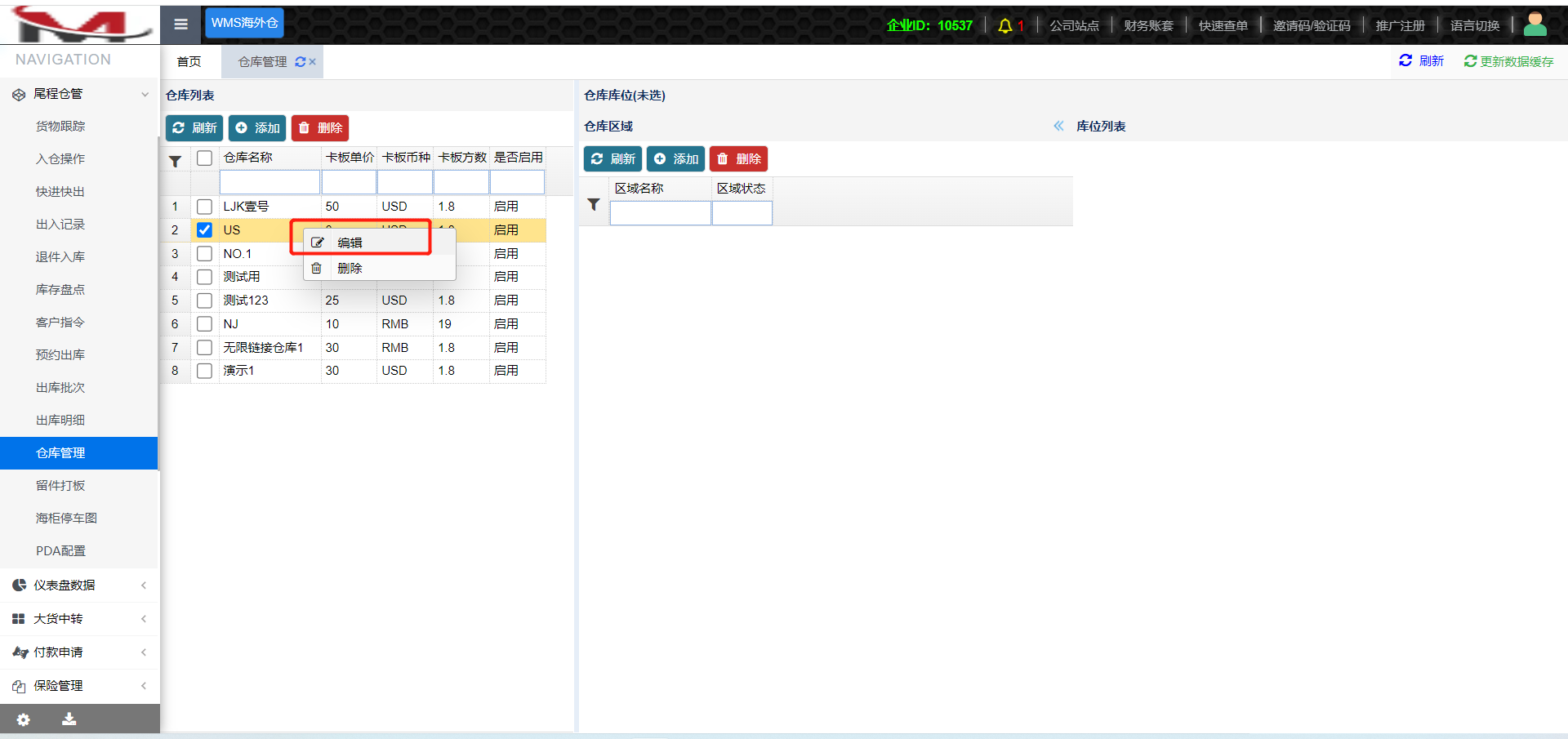Focus the 区域状态 filter input

coord(742,213)
